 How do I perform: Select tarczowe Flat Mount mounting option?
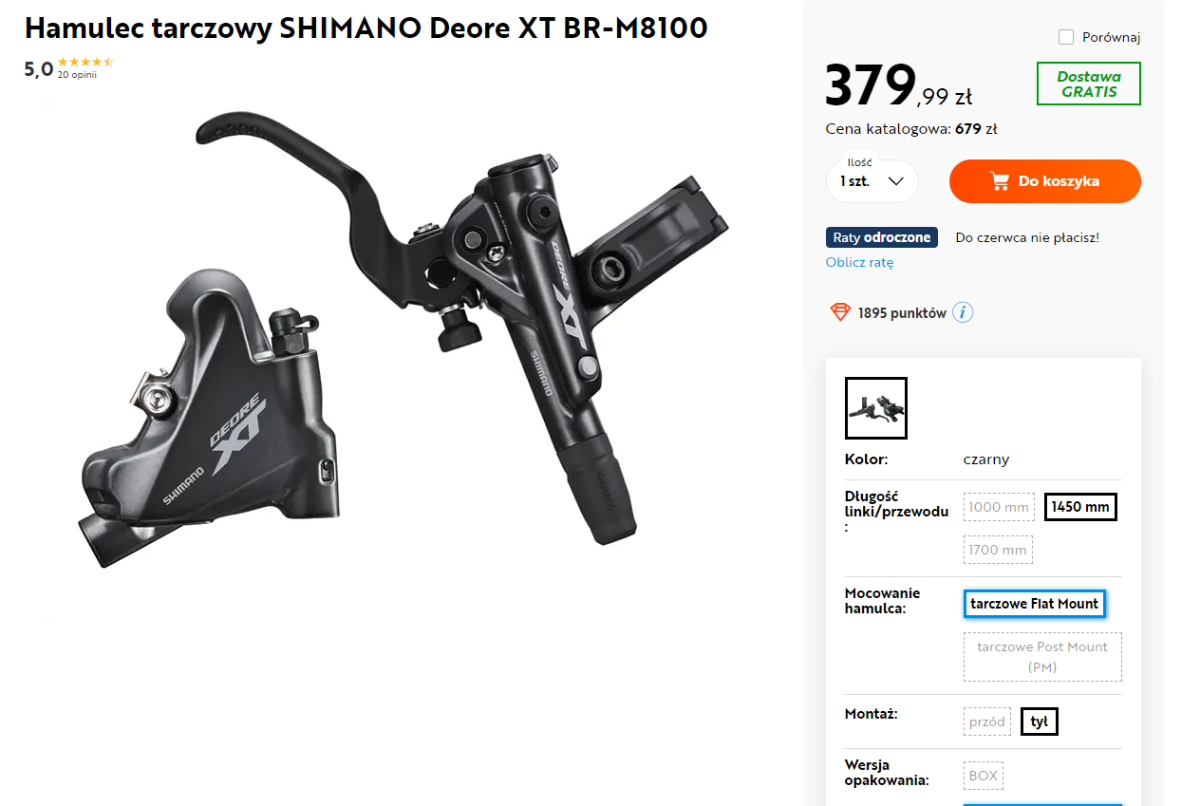1035,604
